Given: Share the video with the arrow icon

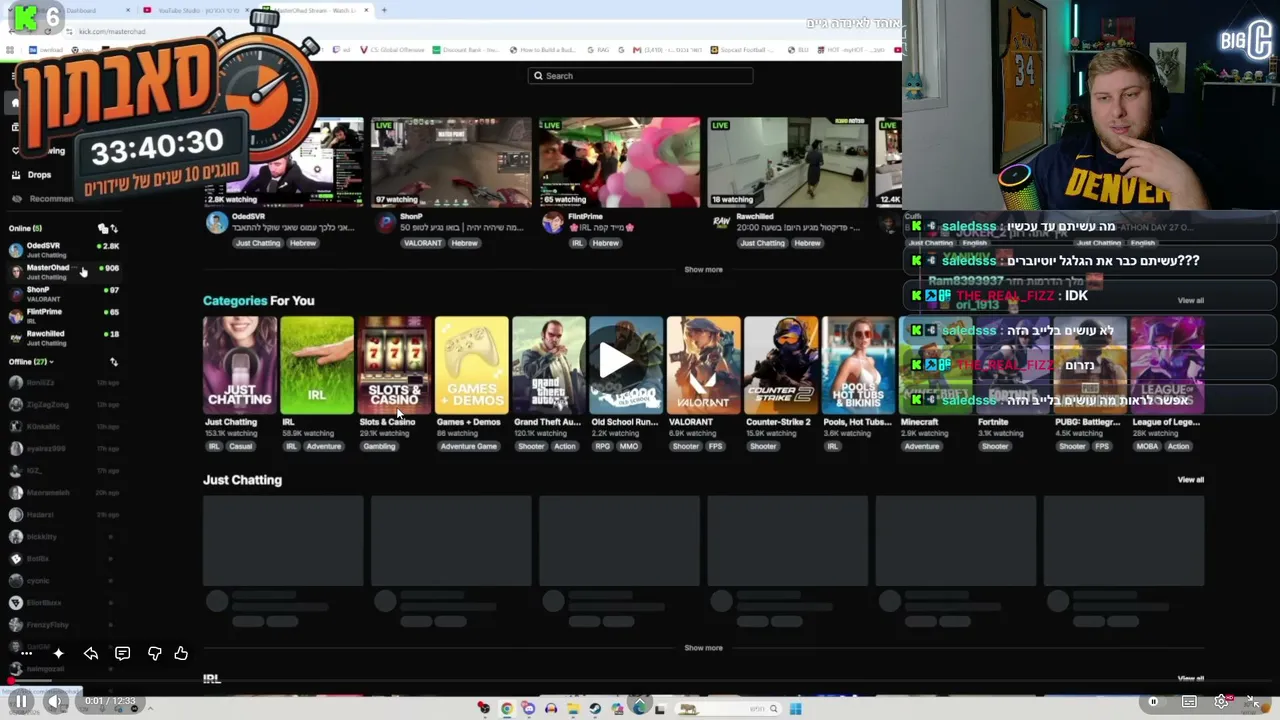Looking at the screenshot, I should (x=90, y=653).
